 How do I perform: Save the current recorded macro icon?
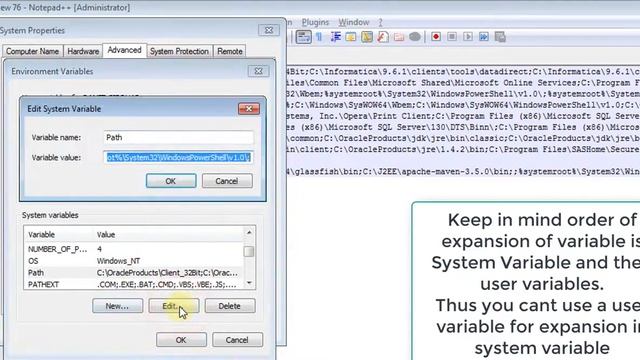500,37
